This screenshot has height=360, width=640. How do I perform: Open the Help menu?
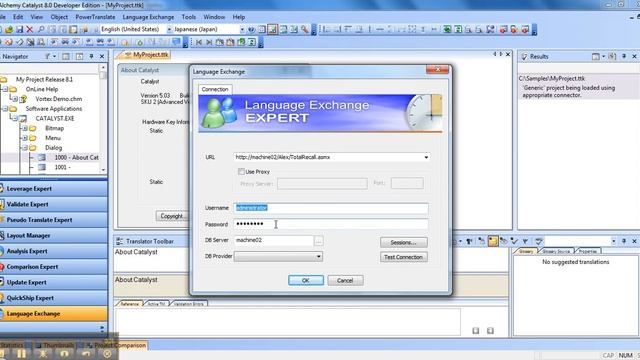(239, 17)
